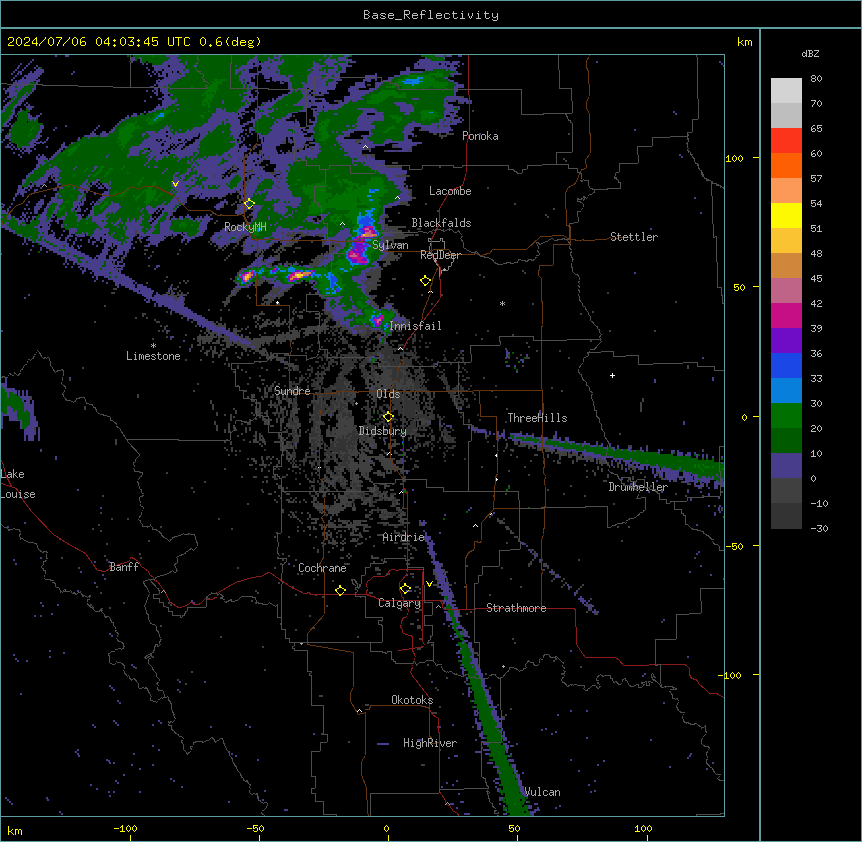
Task: Click the yellow diamond marker below Cochrane
Action: click(340, 590)
